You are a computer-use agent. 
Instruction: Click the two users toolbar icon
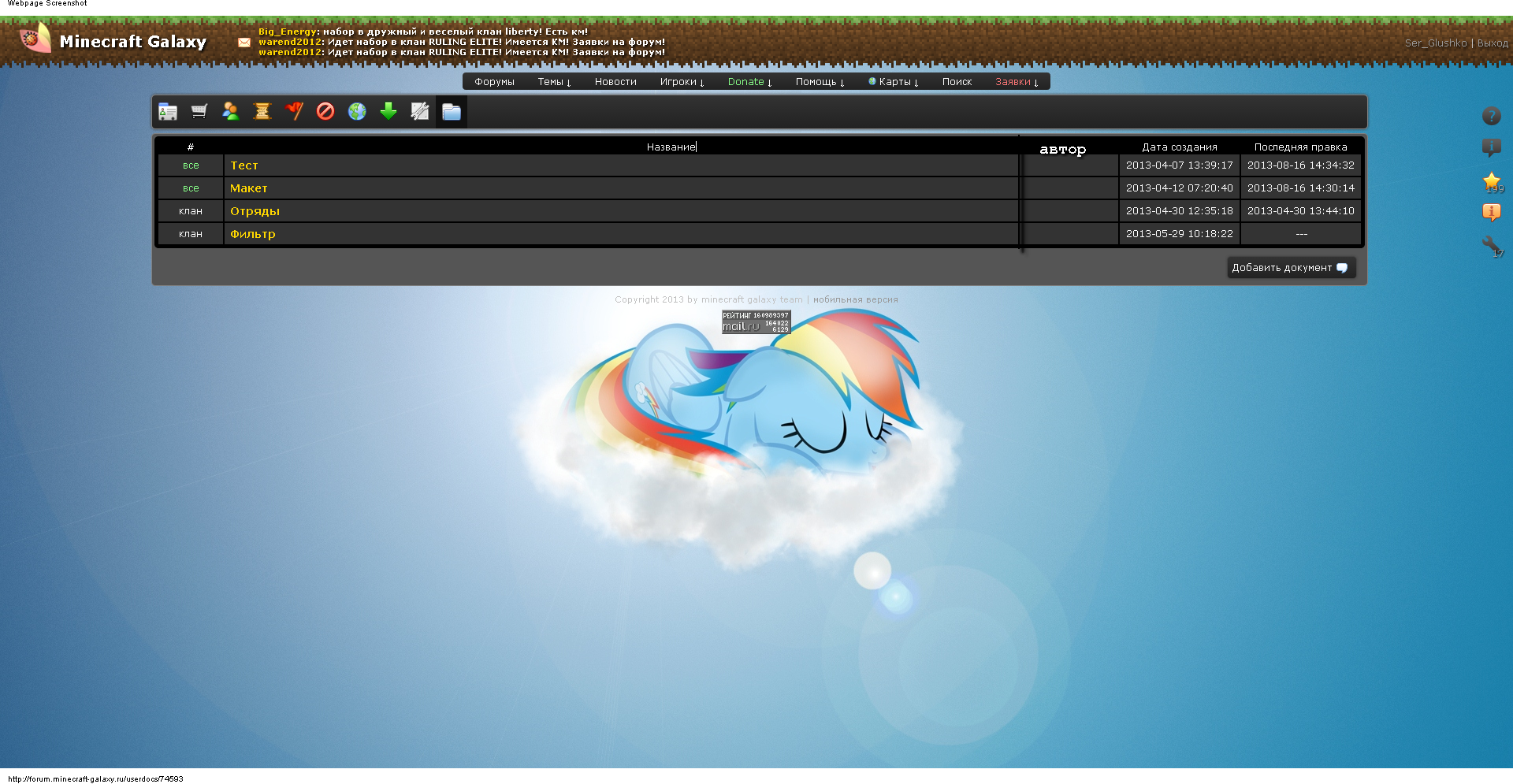click(x=231, y=112)
